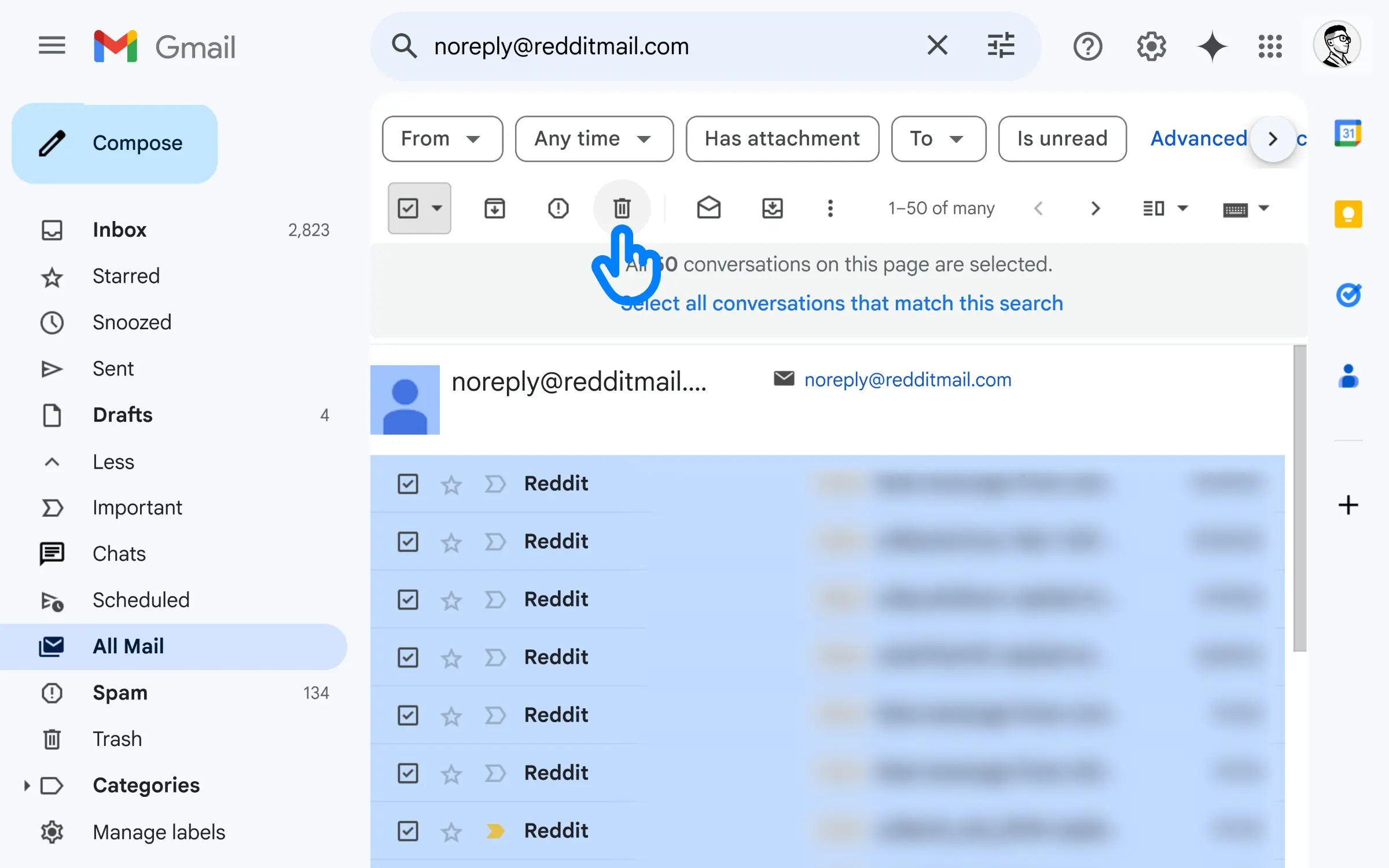This screenshot has height=868, width=1389.
Task: Click the search magnifier icon
Action: coord(404,46)
